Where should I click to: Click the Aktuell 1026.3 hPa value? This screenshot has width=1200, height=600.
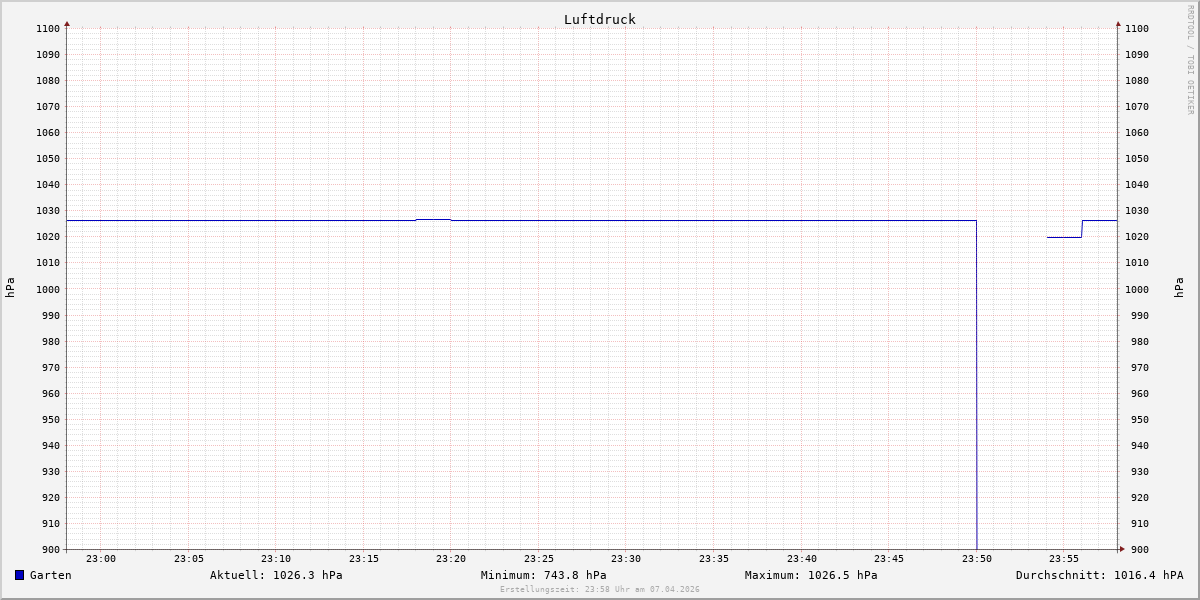[x=276, y=575]
